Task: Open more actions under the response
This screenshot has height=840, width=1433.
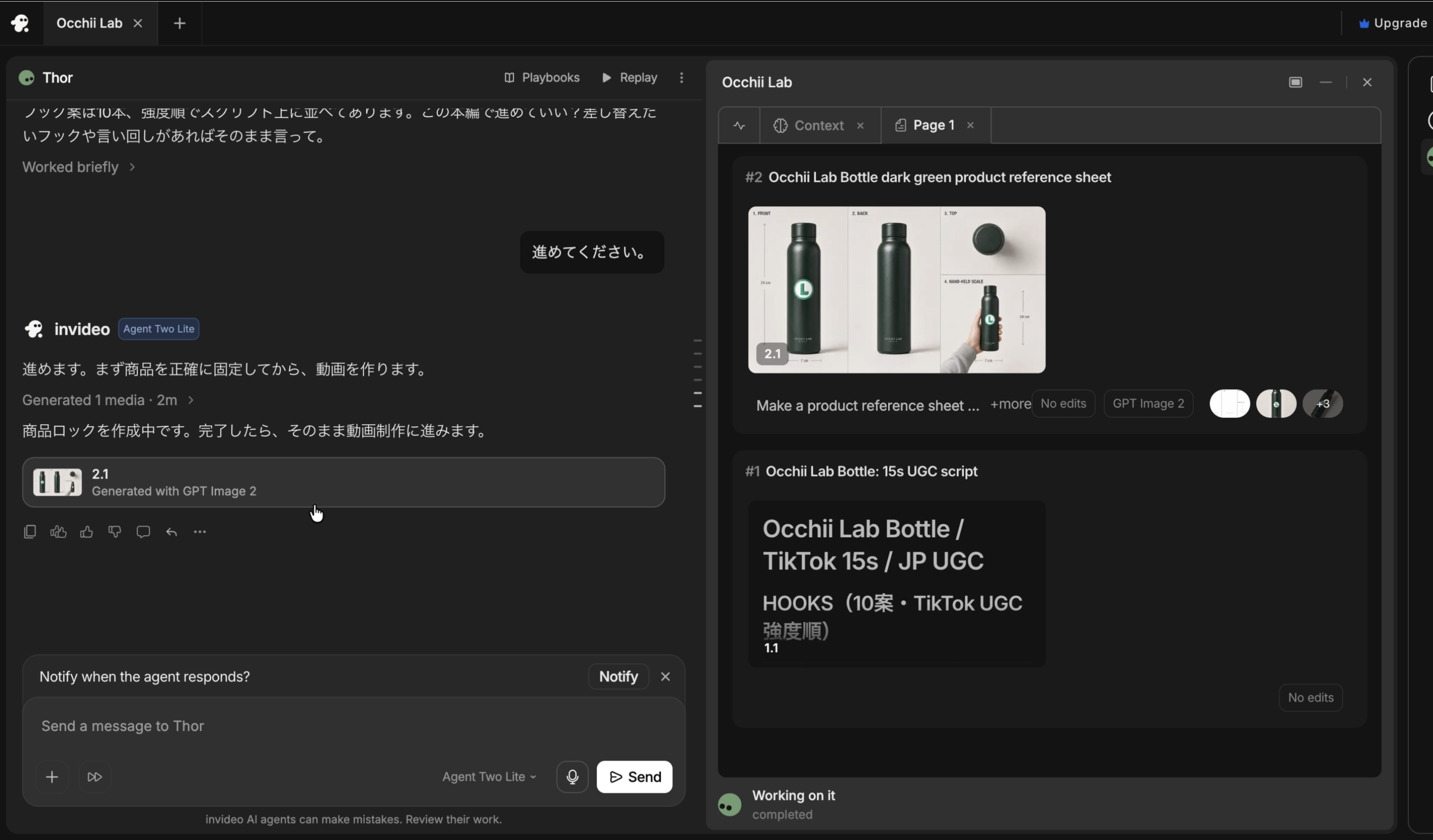Action: (199, 532)
